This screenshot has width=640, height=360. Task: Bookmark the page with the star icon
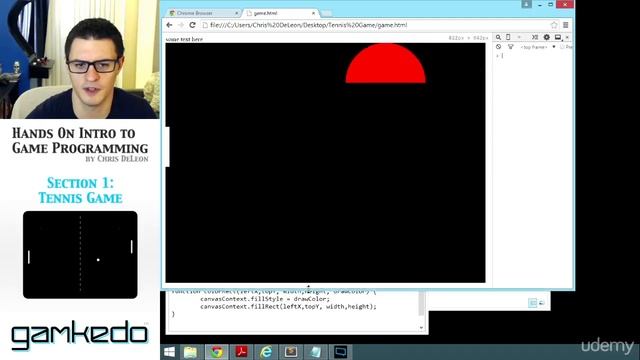pyautogui.click(x=554, y=25)
